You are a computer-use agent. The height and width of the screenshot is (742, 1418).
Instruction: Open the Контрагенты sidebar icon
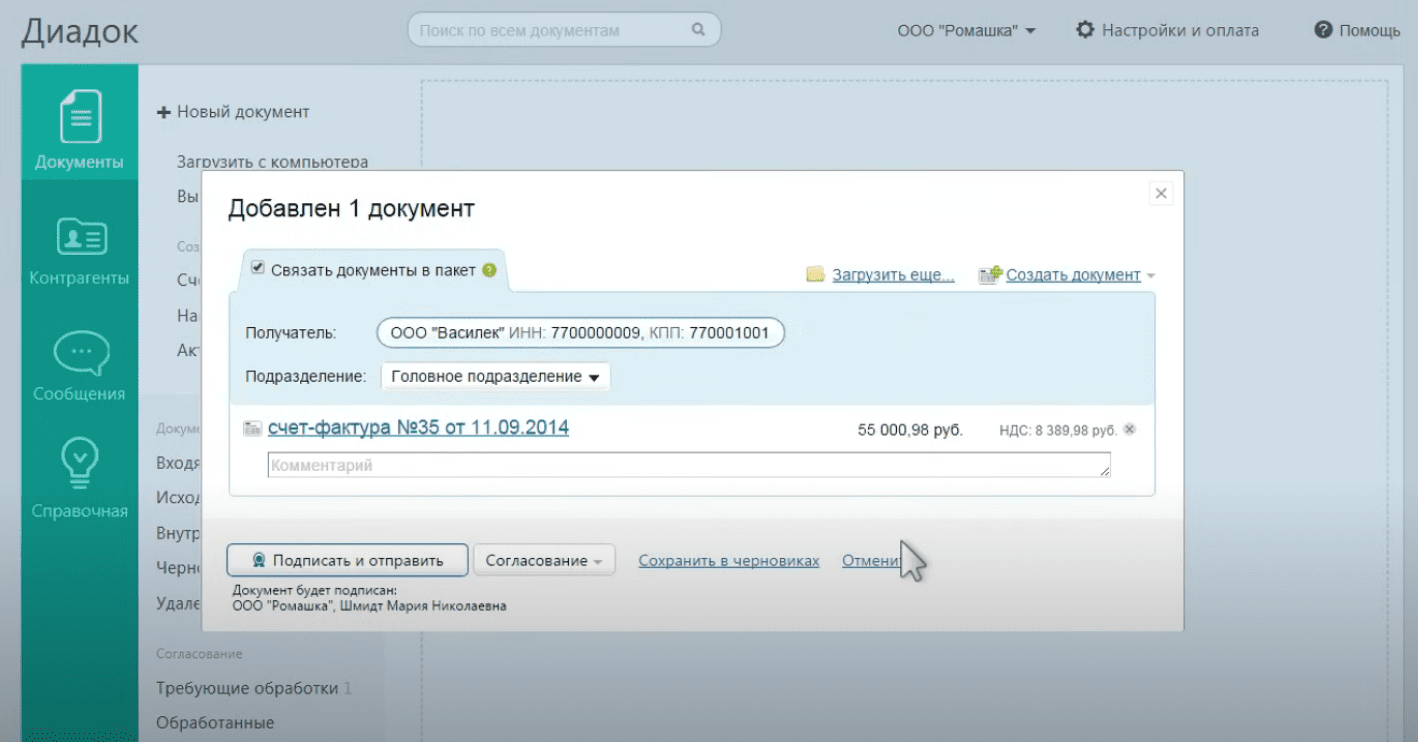(81, 236)
